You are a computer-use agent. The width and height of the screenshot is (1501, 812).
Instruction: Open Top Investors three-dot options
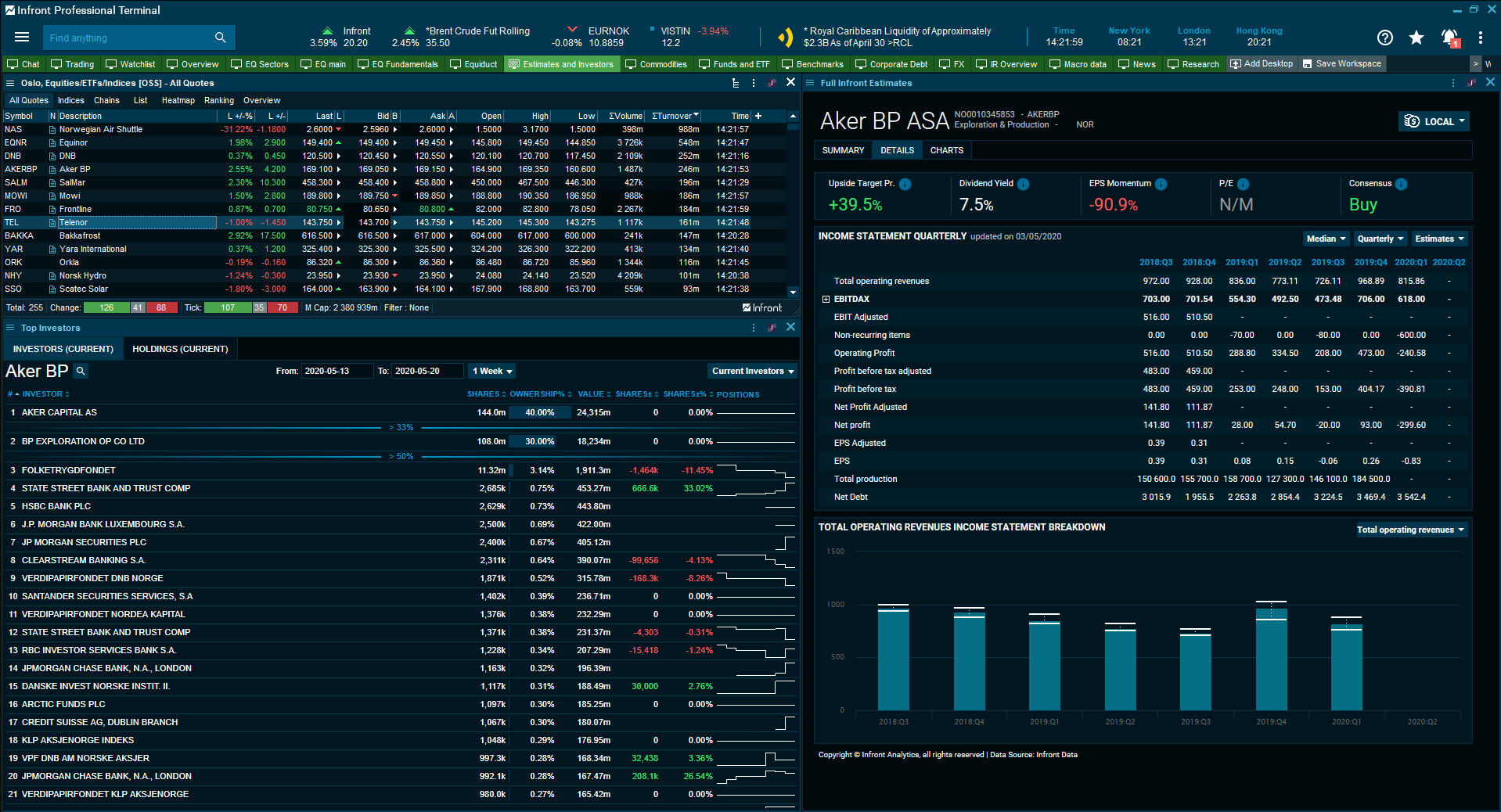[754, 328]
